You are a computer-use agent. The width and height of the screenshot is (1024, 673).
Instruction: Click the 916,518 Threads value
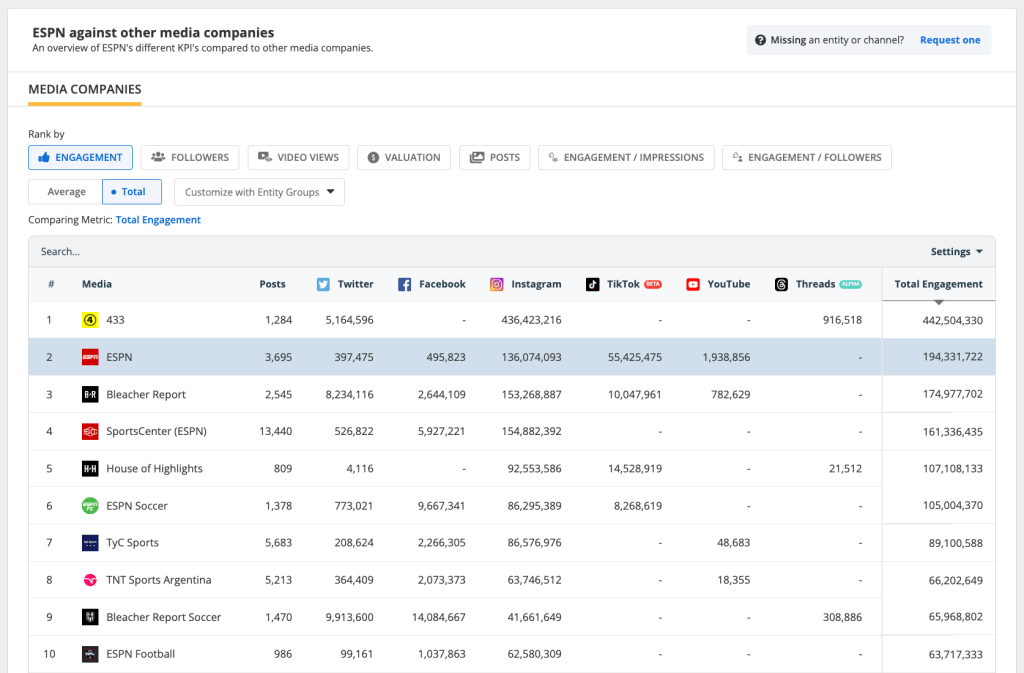pos(842,320)
